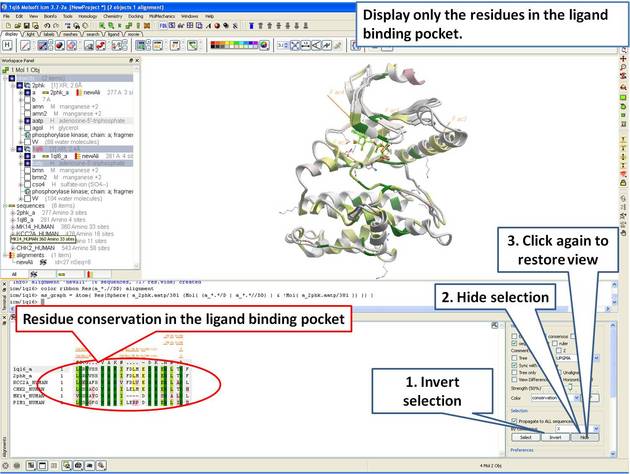Collapse the sequences tree node
630x474 pixels.
5,206
